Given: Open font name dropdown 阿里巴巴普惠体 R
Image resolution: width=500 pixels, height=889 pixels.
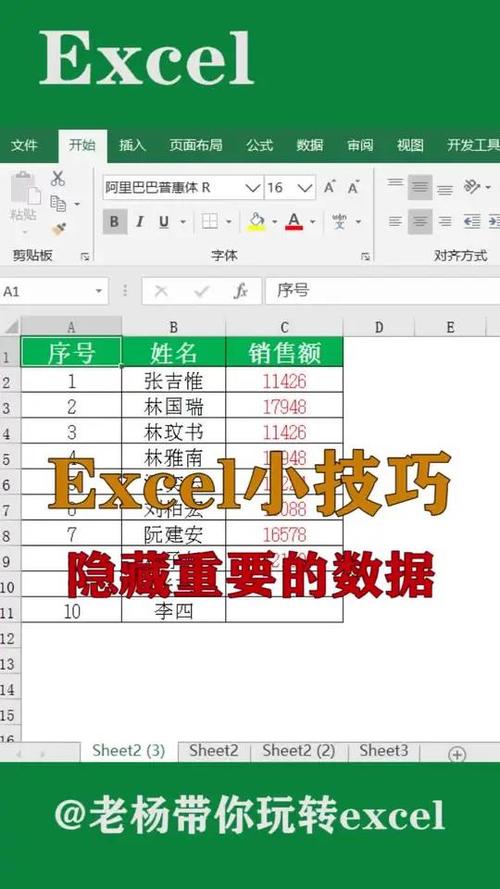Looking at the screenshot, I should point(253,188).
